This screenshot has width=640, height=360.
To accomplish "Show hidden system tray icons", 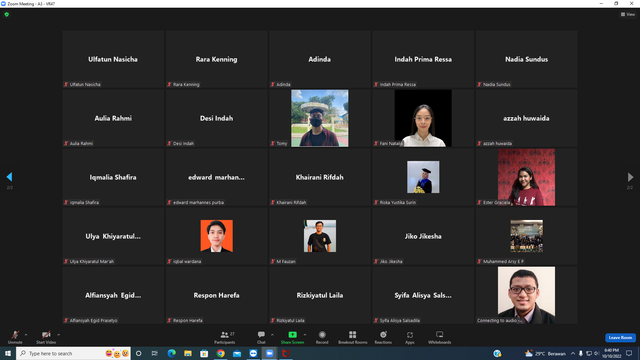I will pos(573,353).
